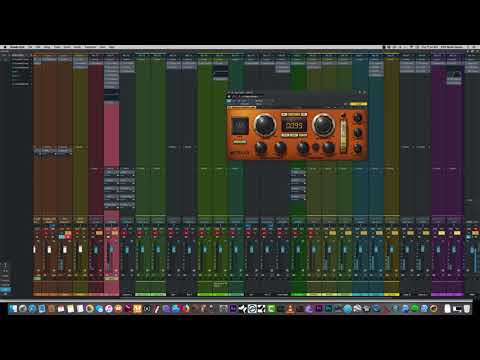
Task: Click the 0095 numeric display on the plugin
Action: 294,125
